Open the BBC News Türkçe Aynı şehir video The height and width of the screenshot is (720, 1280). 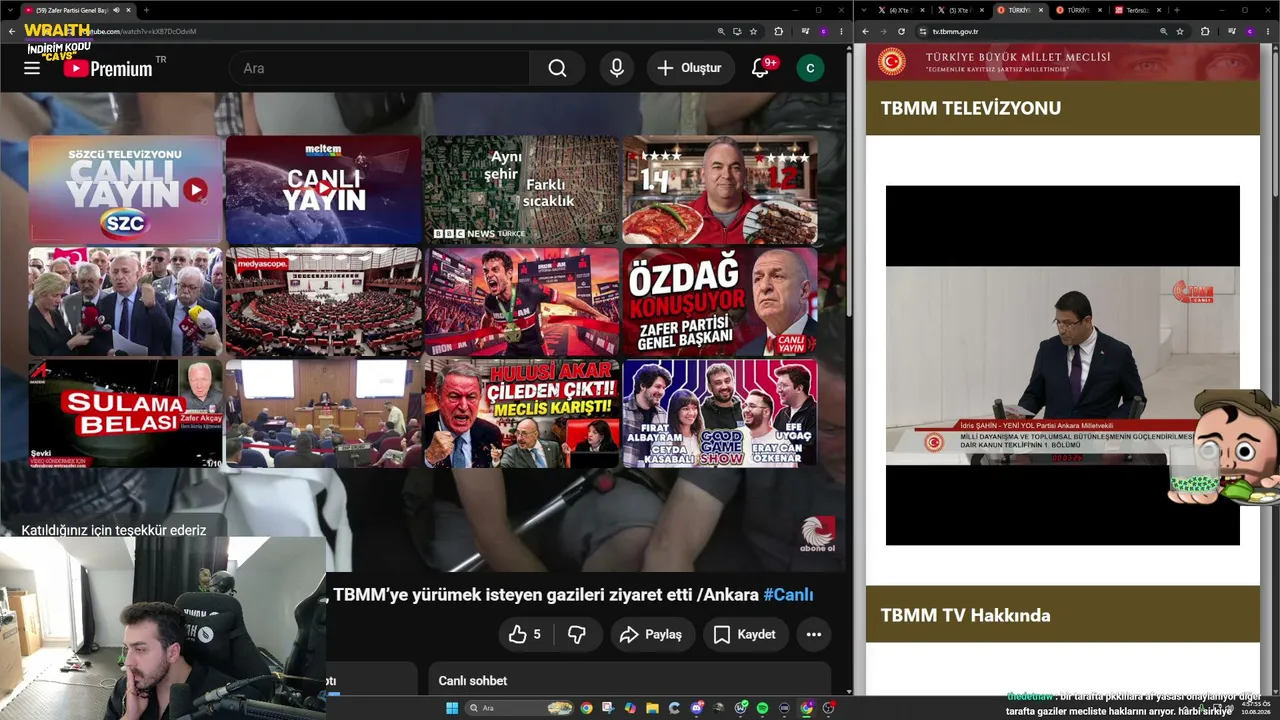521,189
